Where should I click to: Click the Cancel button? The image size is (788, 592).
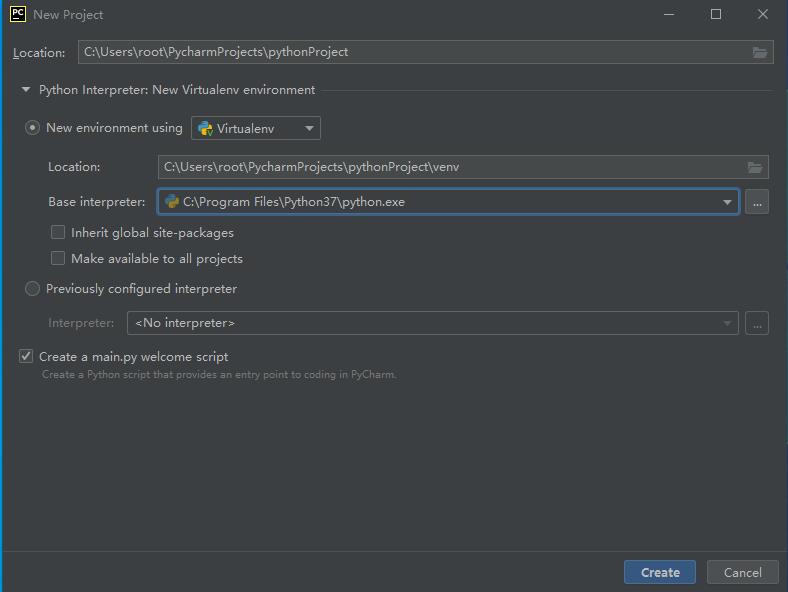[742, 572]
